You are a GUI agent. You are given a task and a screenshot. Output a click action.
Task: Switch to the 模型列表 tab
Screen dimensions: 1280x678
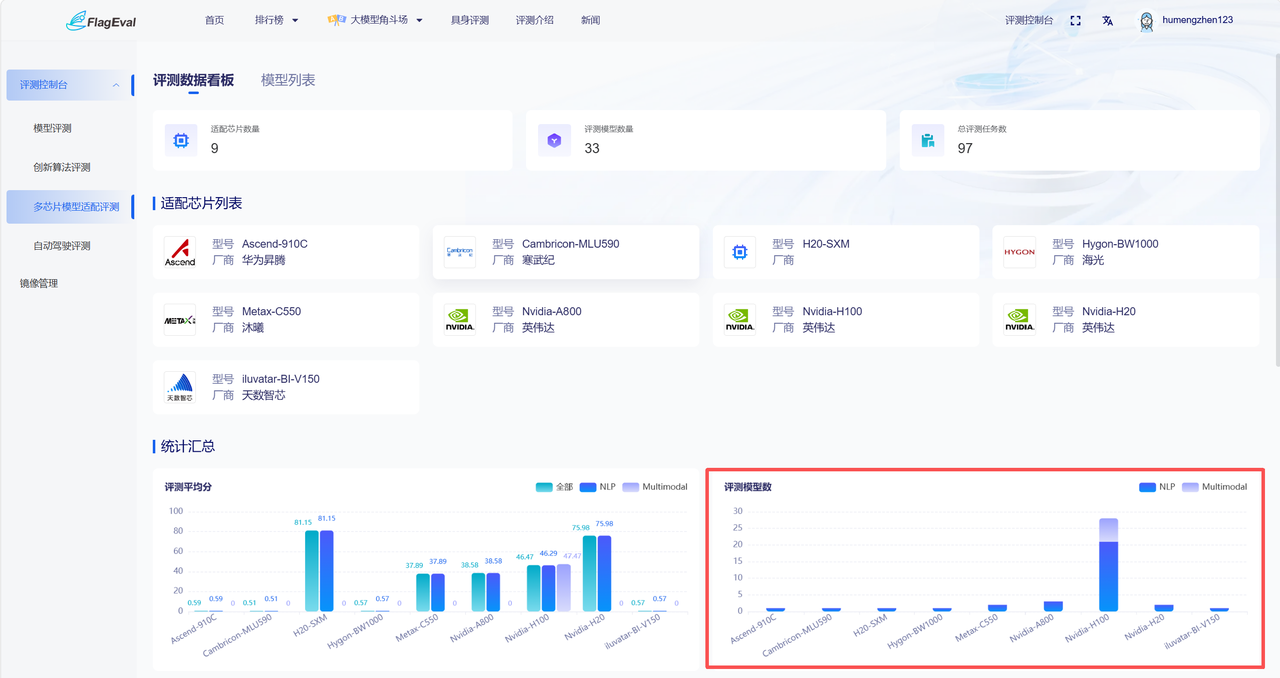288,80
